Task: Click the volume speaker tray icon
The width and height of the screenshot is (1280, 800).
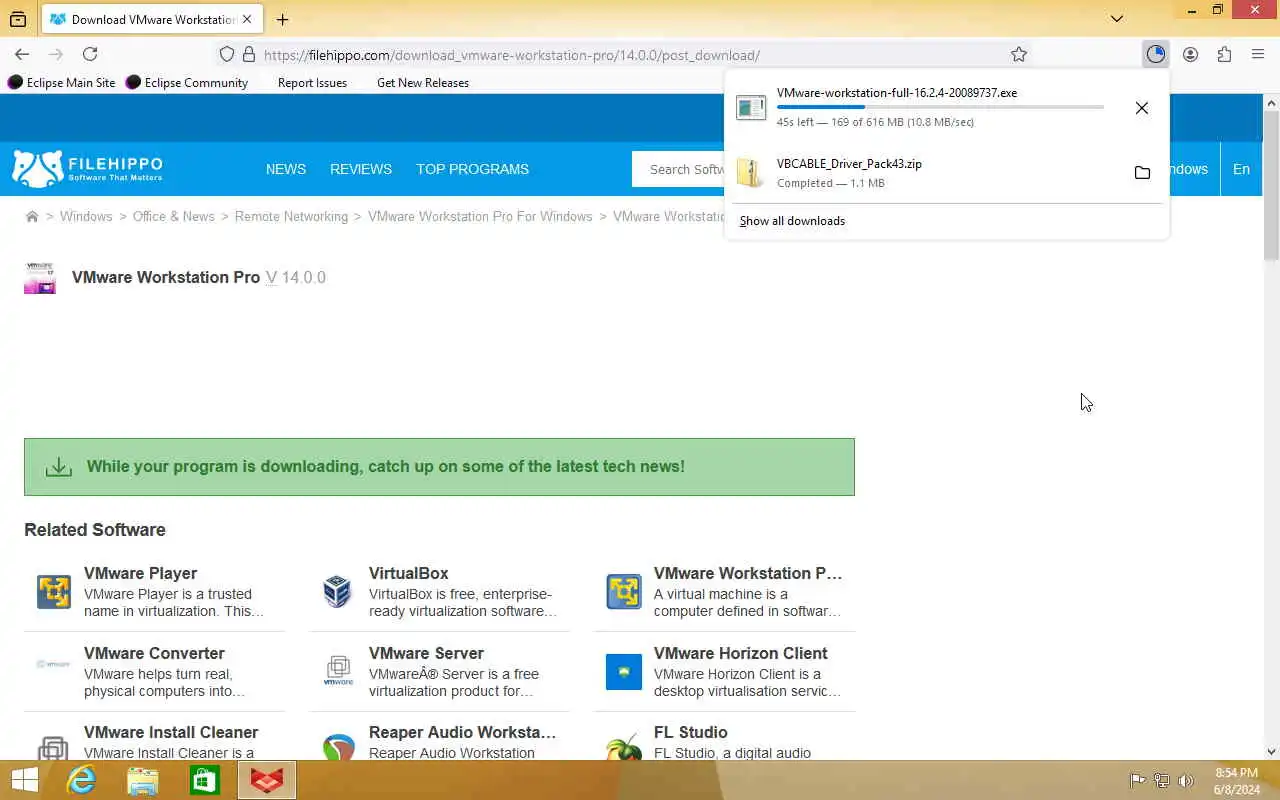Action: click(1186, 781)
